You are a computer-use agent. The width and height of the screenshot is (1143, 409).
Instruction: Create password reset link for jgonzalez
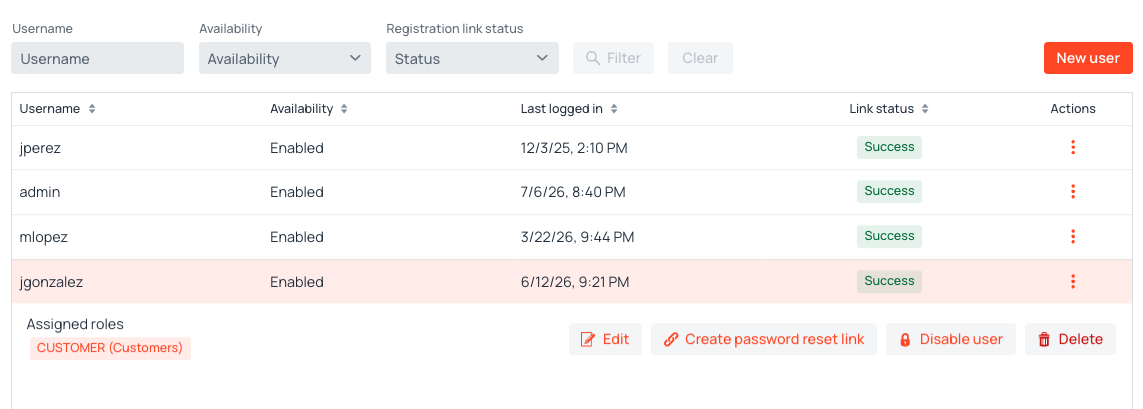pos(764,339)
